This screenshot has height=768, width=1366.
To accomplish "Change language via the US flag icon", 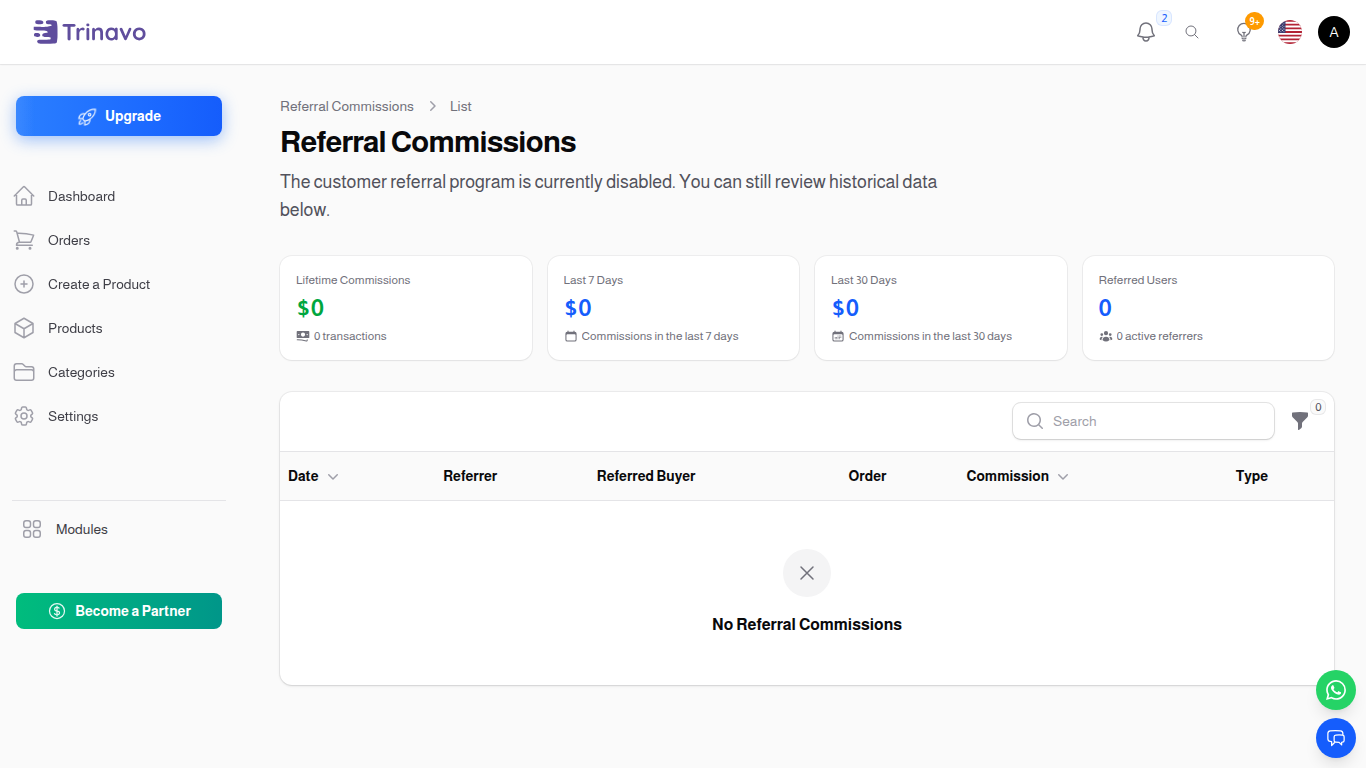I will tap(1290, 32).
